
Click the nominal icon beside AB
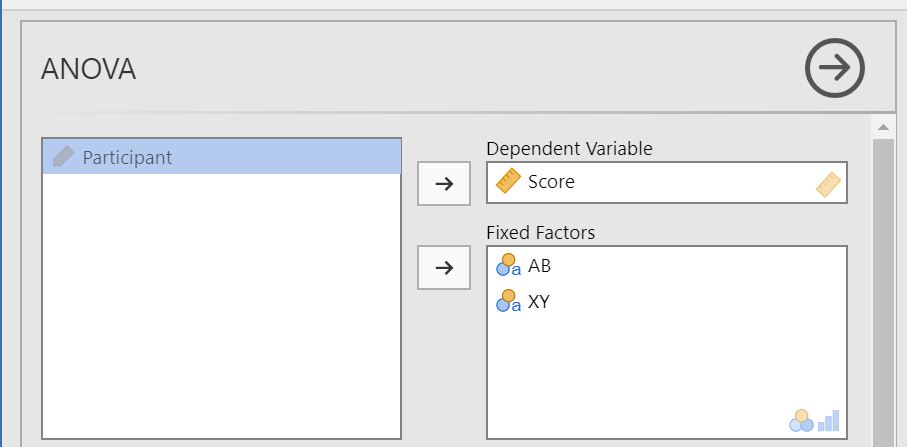(x=509, y=267)
